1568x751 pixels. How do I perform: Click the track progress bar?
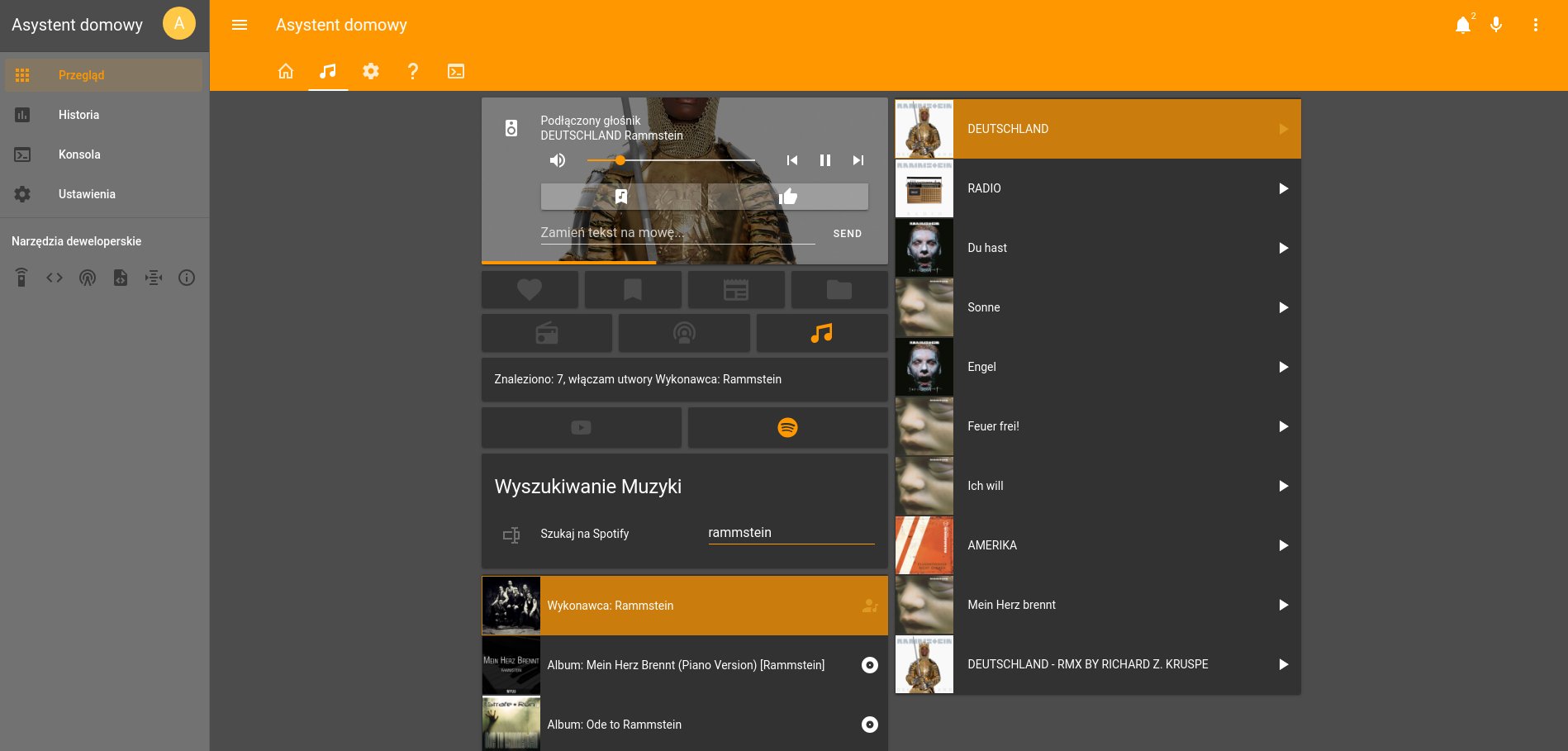pos(685,263)
